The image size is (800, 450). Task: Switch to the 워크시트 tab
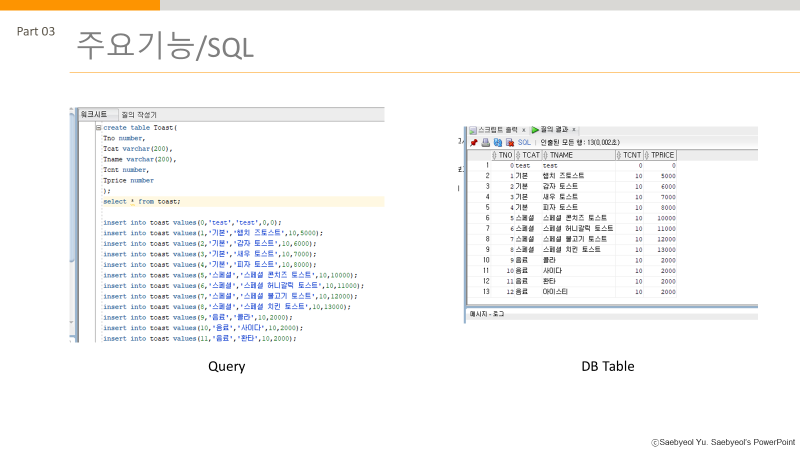pos(94,114)
